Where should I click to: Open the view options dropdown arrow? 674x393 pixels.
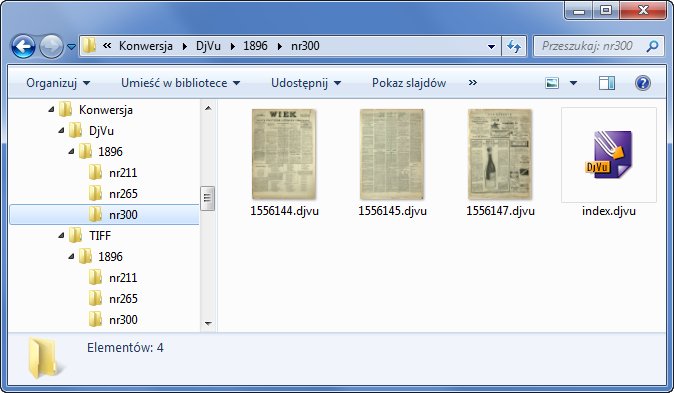(573, 83)
